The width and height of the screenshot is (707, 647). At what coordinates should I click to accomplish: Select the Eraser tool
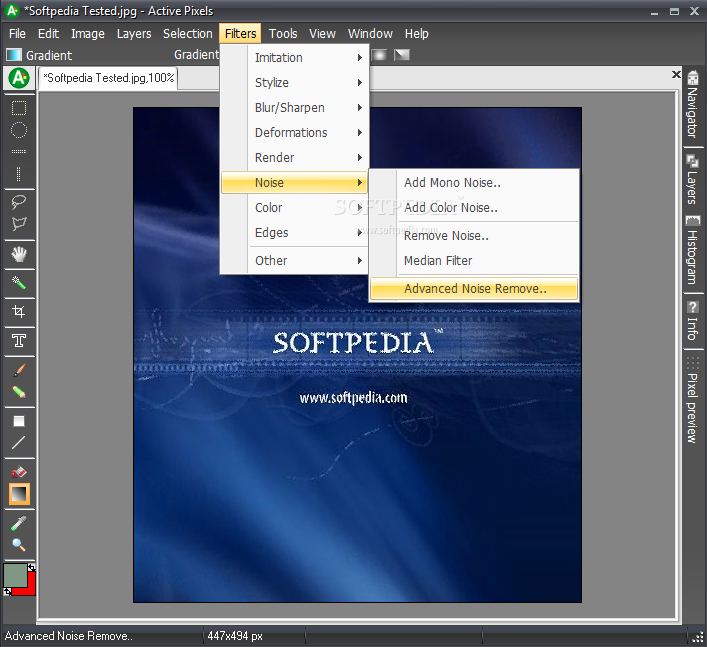coord(18,472)
